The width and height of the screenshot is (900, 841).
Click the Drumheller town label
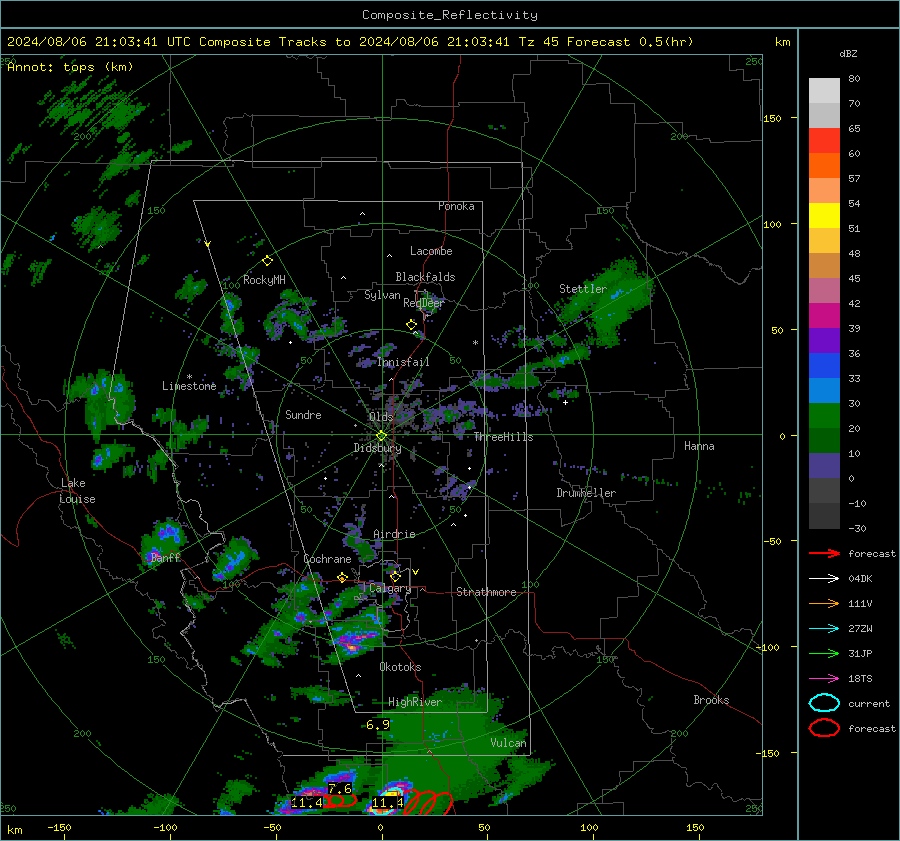coord(586,493)
